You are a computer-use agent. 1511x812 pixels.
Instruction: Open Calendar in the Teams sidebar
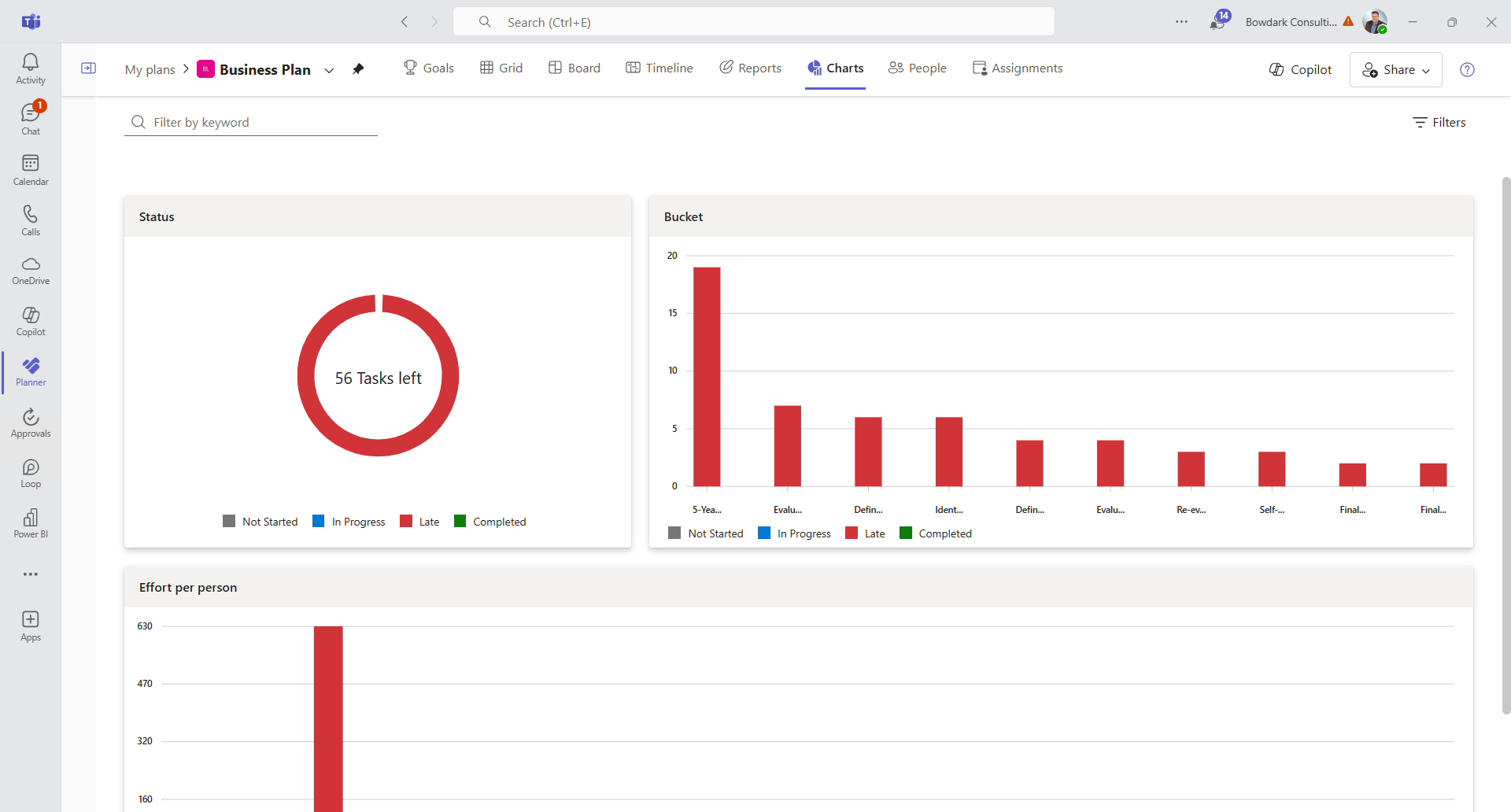(x=31, y=170)
